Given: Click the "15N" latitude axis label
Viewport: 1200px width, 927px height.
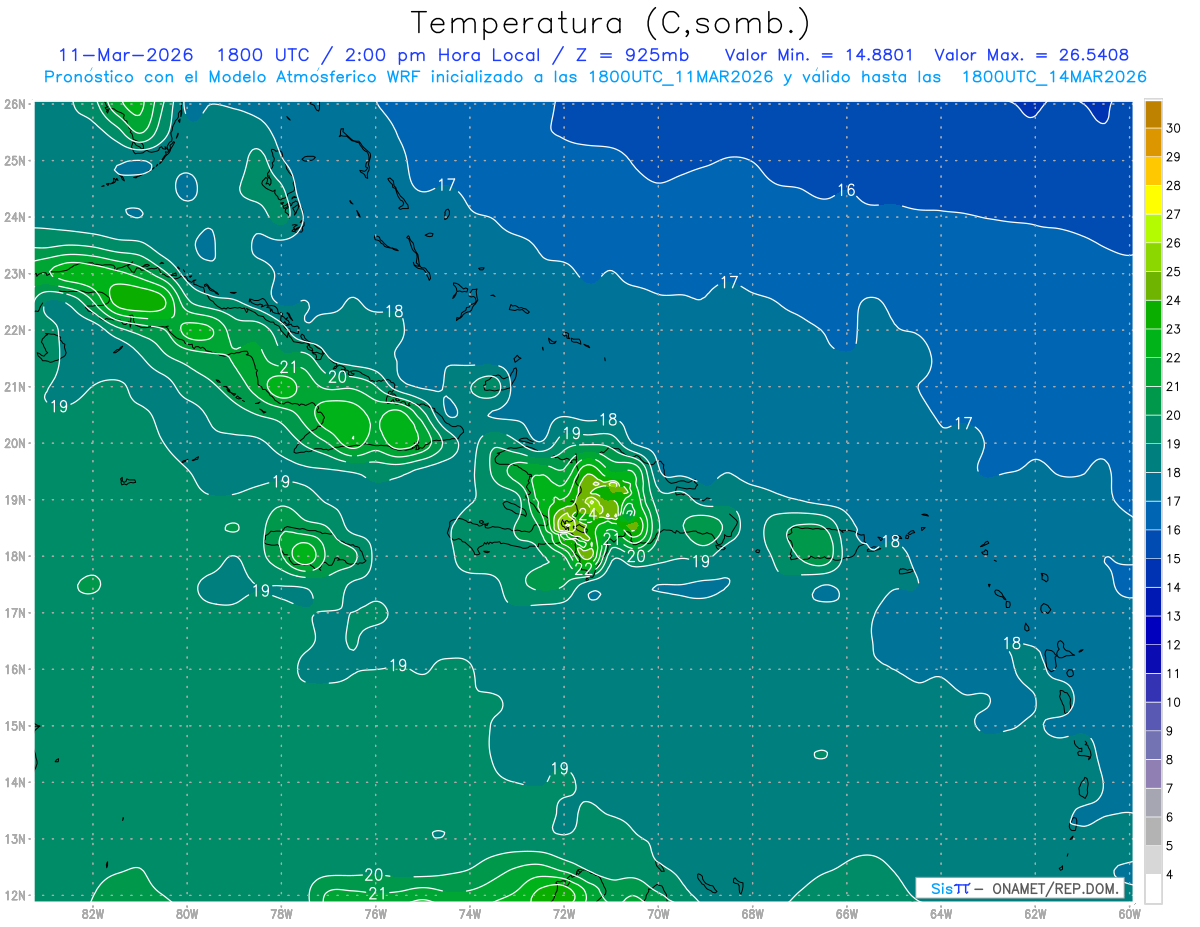Looking at the screenshot, I should (14, 726).
